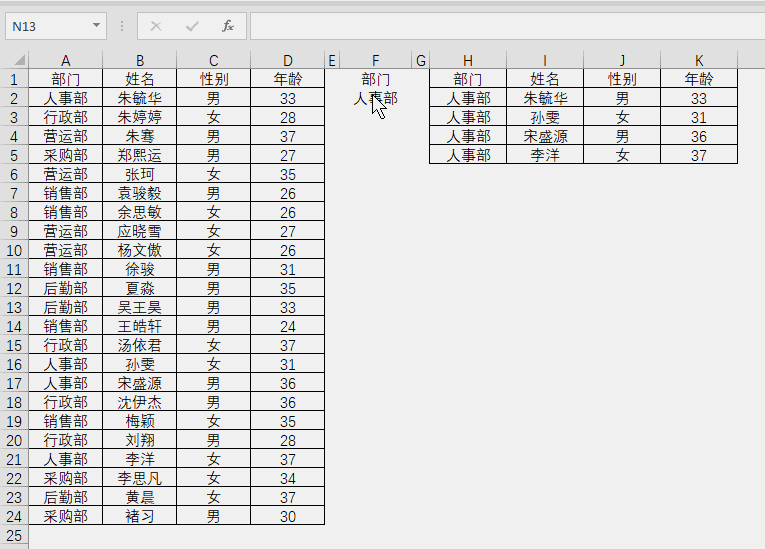This screenshot has height=549, width=765.
Task: Click cell with name 朱婷婷
Action: 140,117
